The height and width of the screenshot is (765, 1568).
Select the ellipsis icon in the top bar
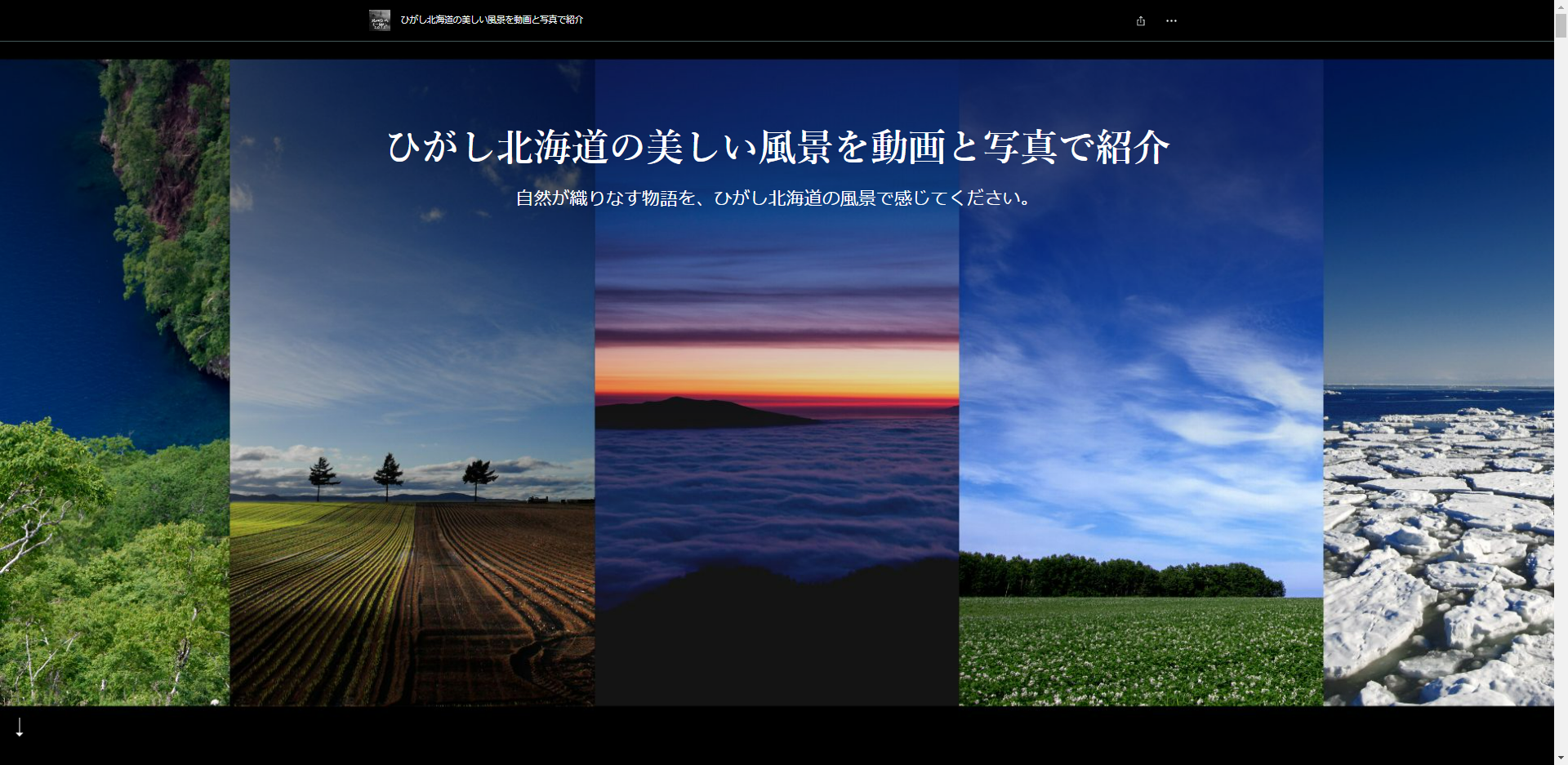pos(1171,20)
